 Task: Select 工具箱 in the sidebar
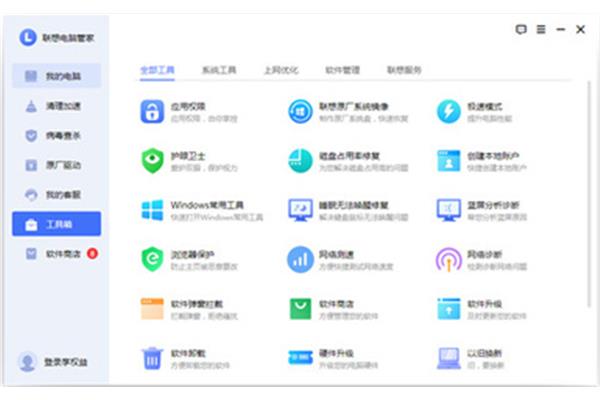(57, 224)
